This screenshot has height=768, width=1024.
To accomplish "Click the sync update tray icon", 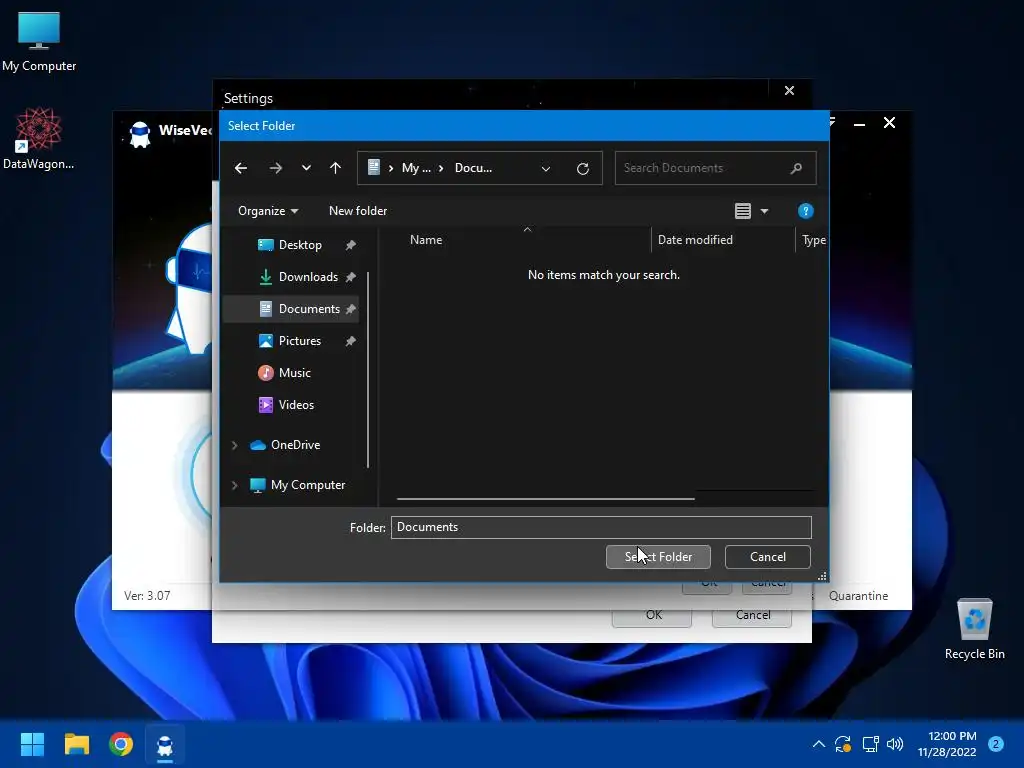I will tap(843, 744).
